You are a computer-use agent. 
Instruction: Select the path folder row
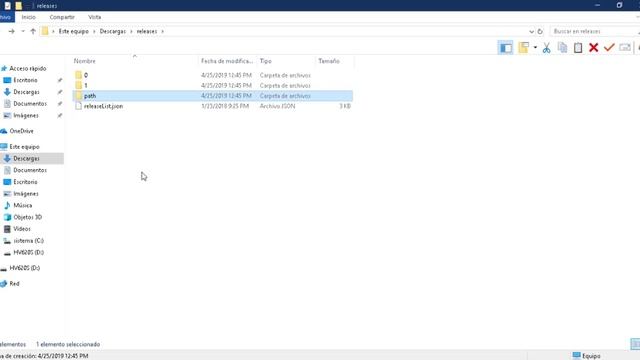pyautogui.click(x=212, y=96)
